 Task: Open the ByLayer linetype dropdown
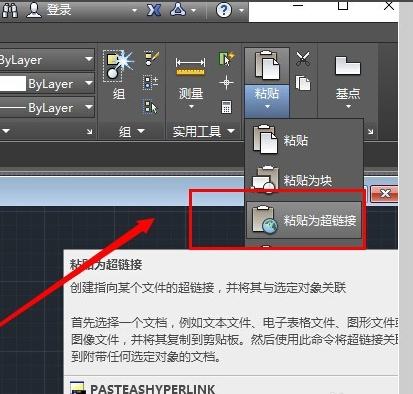click(x=47, y=107)
